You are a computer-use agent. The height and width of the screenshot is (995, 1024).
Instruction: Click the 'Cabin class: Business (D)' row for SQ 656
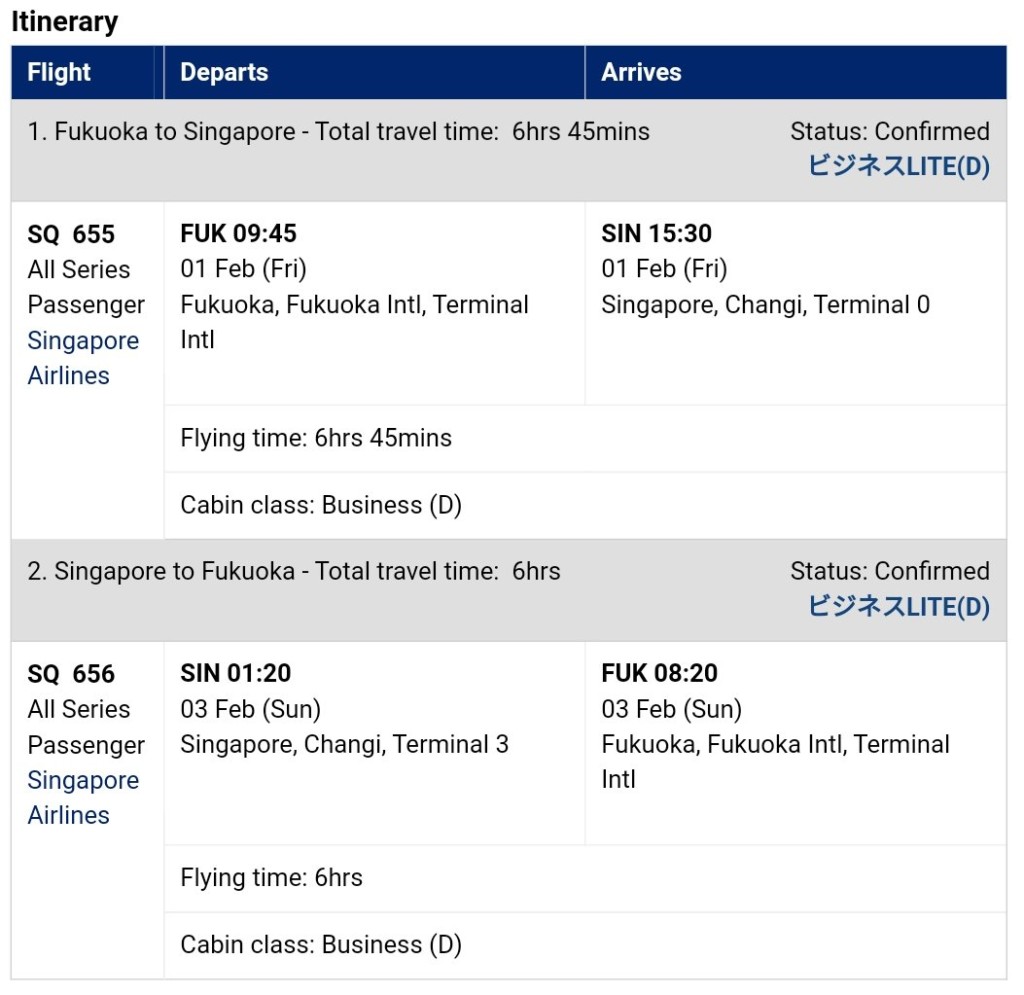(321, 945)
